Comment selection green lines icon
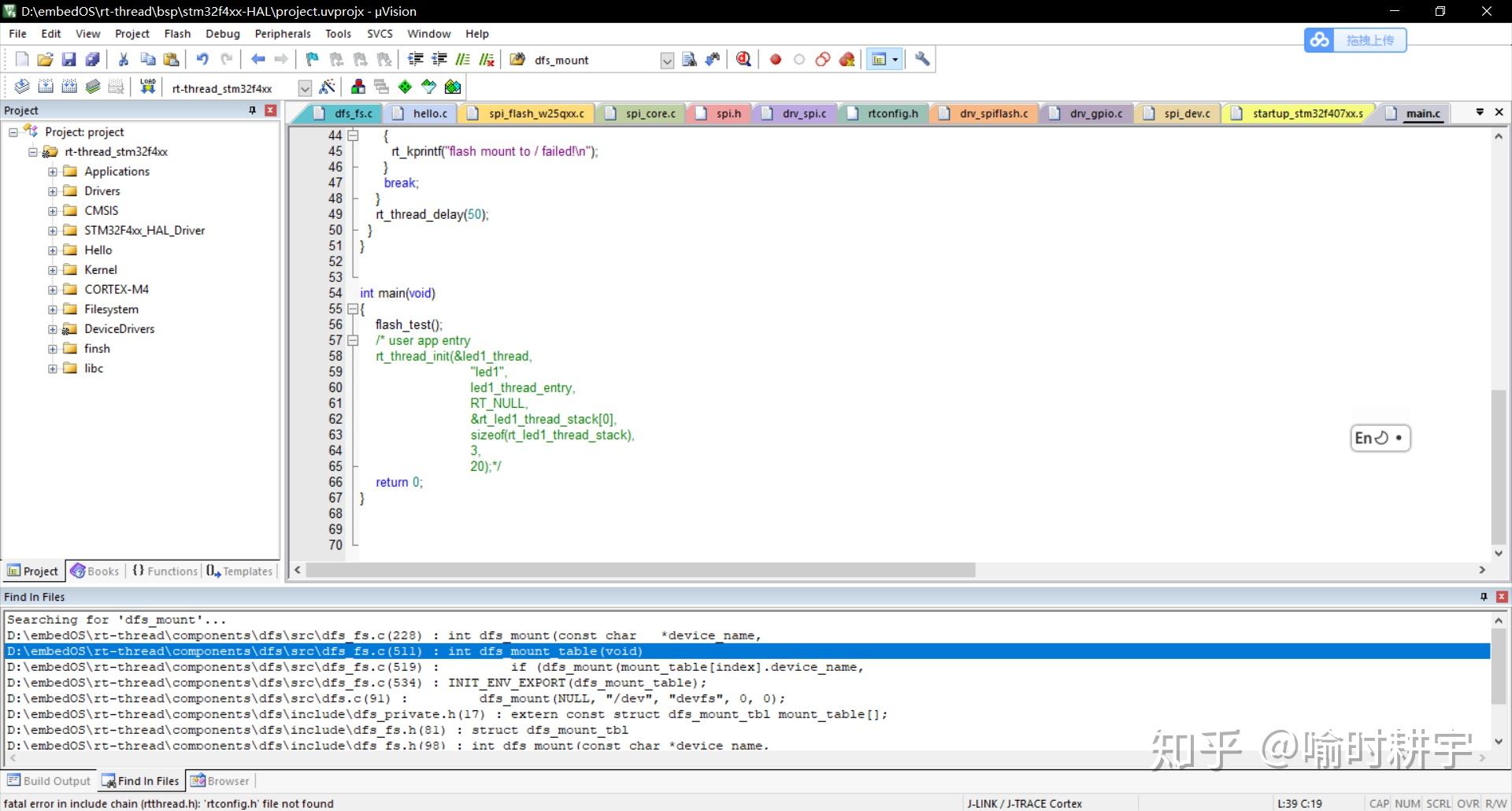 coord(463,60)
